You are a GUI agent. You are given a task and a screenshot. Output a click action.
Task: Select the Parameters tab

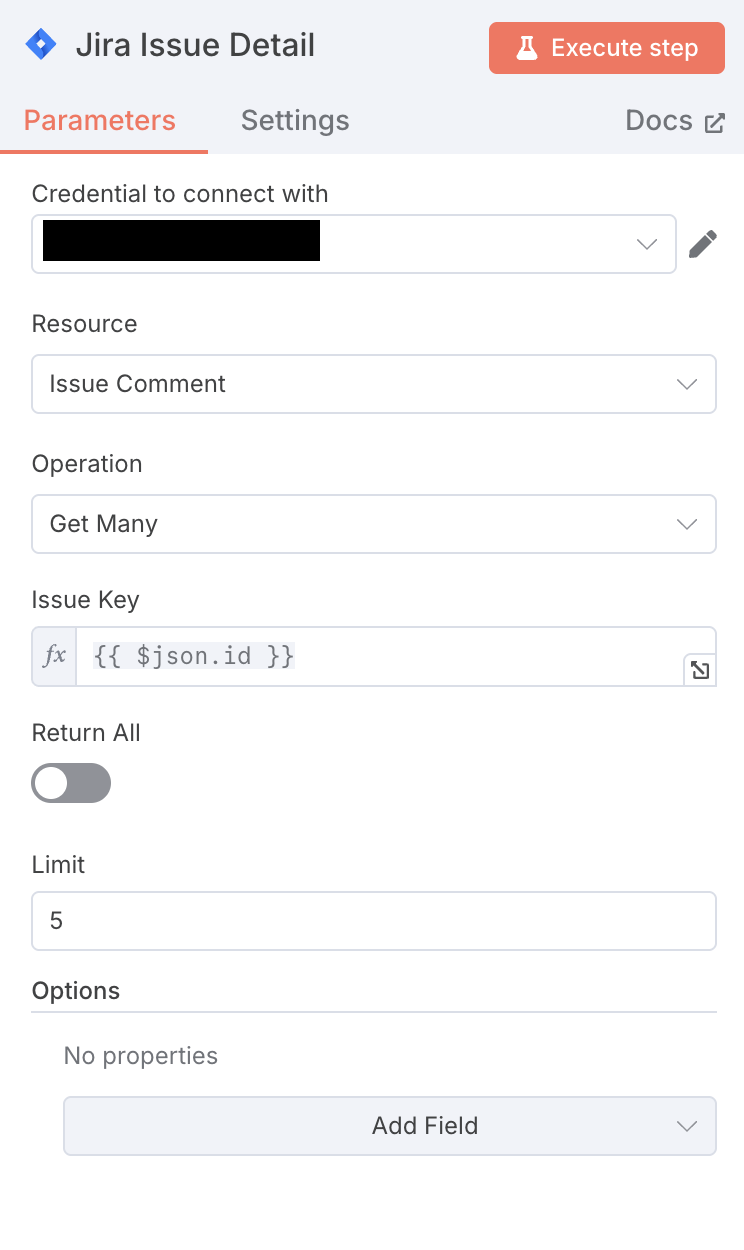click(x=100, y=121)
